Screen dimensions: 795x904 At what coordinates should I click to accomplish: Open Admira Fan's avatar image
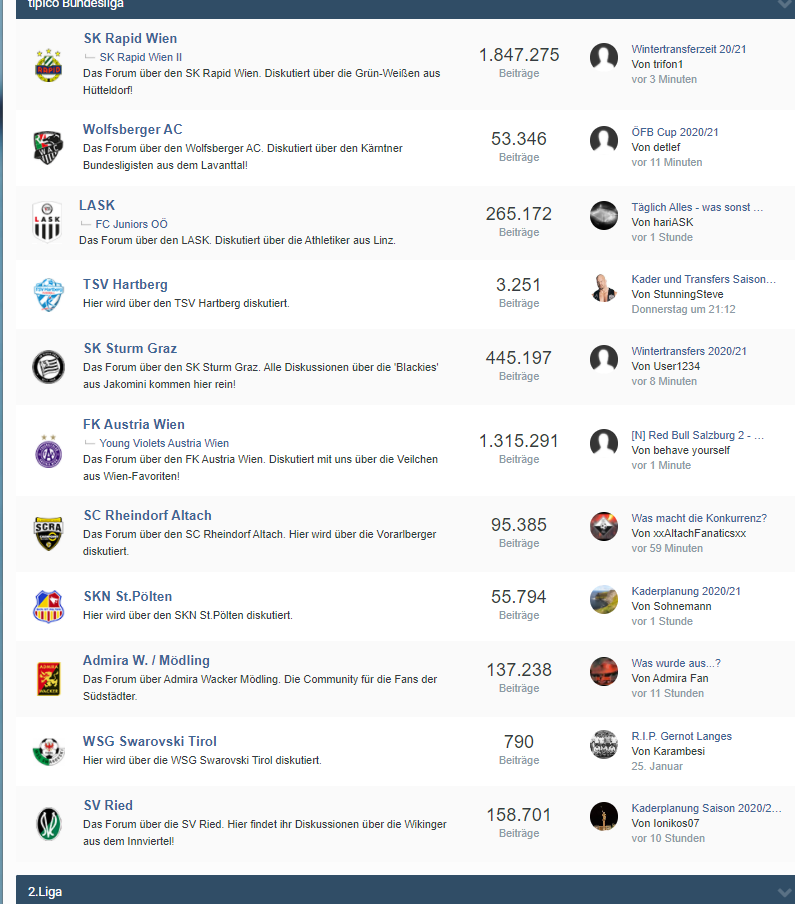click(604, 672)
